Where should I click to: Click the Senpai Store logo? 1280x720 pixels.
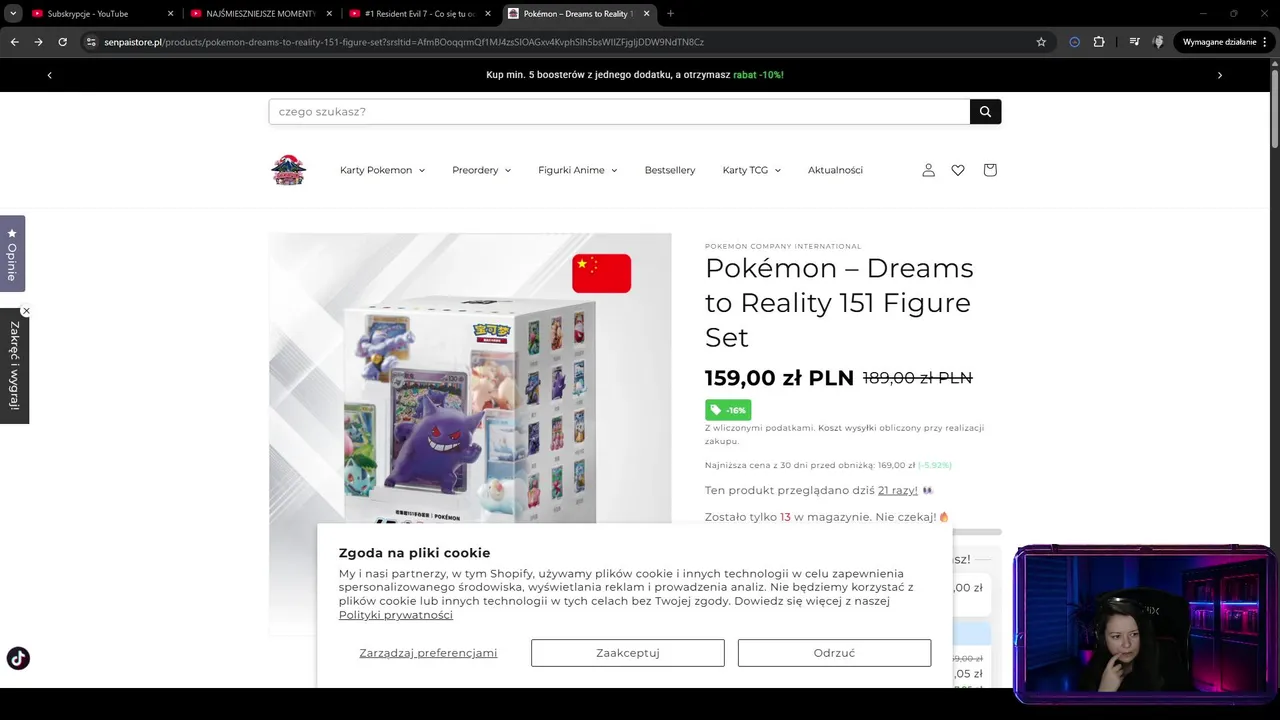[x=288, y=170]
